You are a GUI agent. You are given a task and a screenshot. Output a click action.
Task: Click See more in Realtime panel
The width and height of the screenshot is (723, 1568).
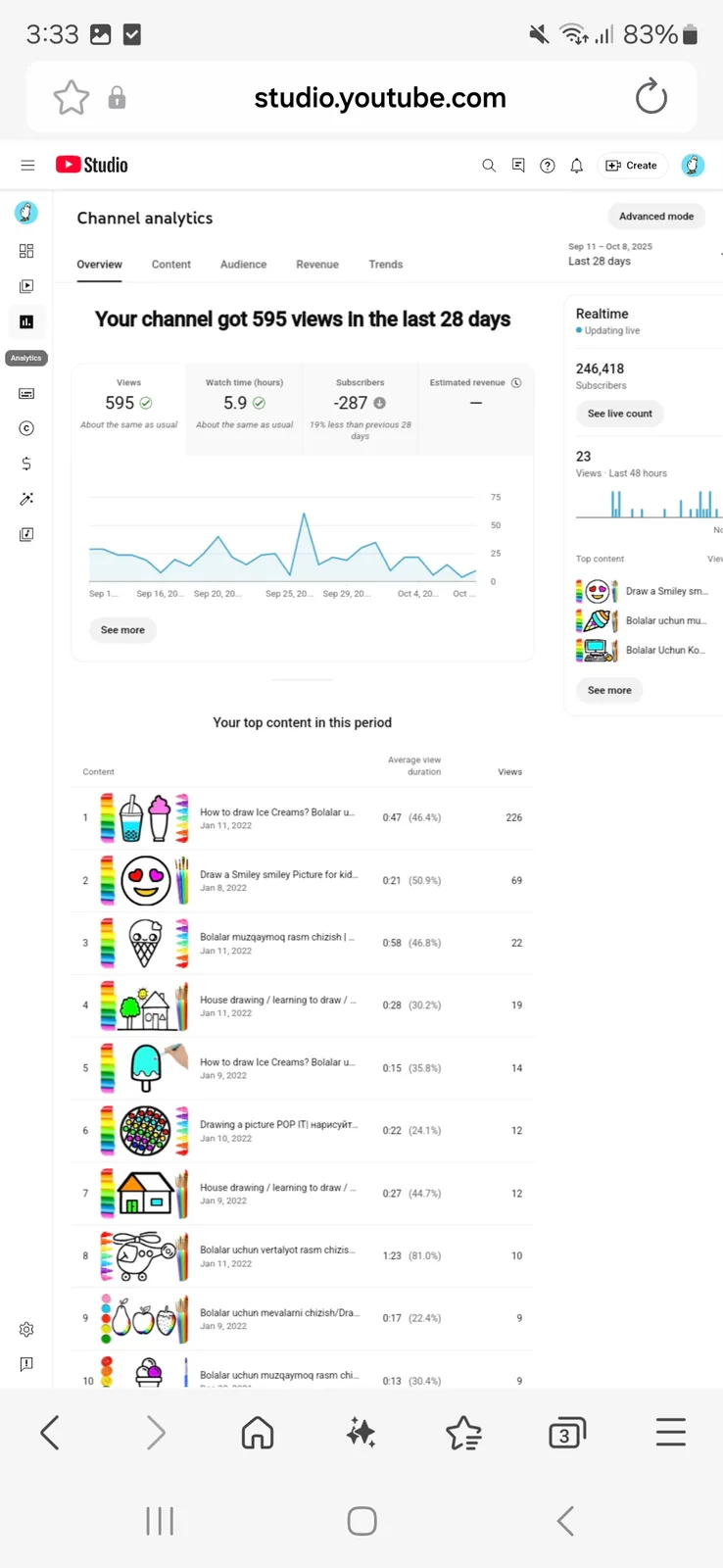coord(609,690)
